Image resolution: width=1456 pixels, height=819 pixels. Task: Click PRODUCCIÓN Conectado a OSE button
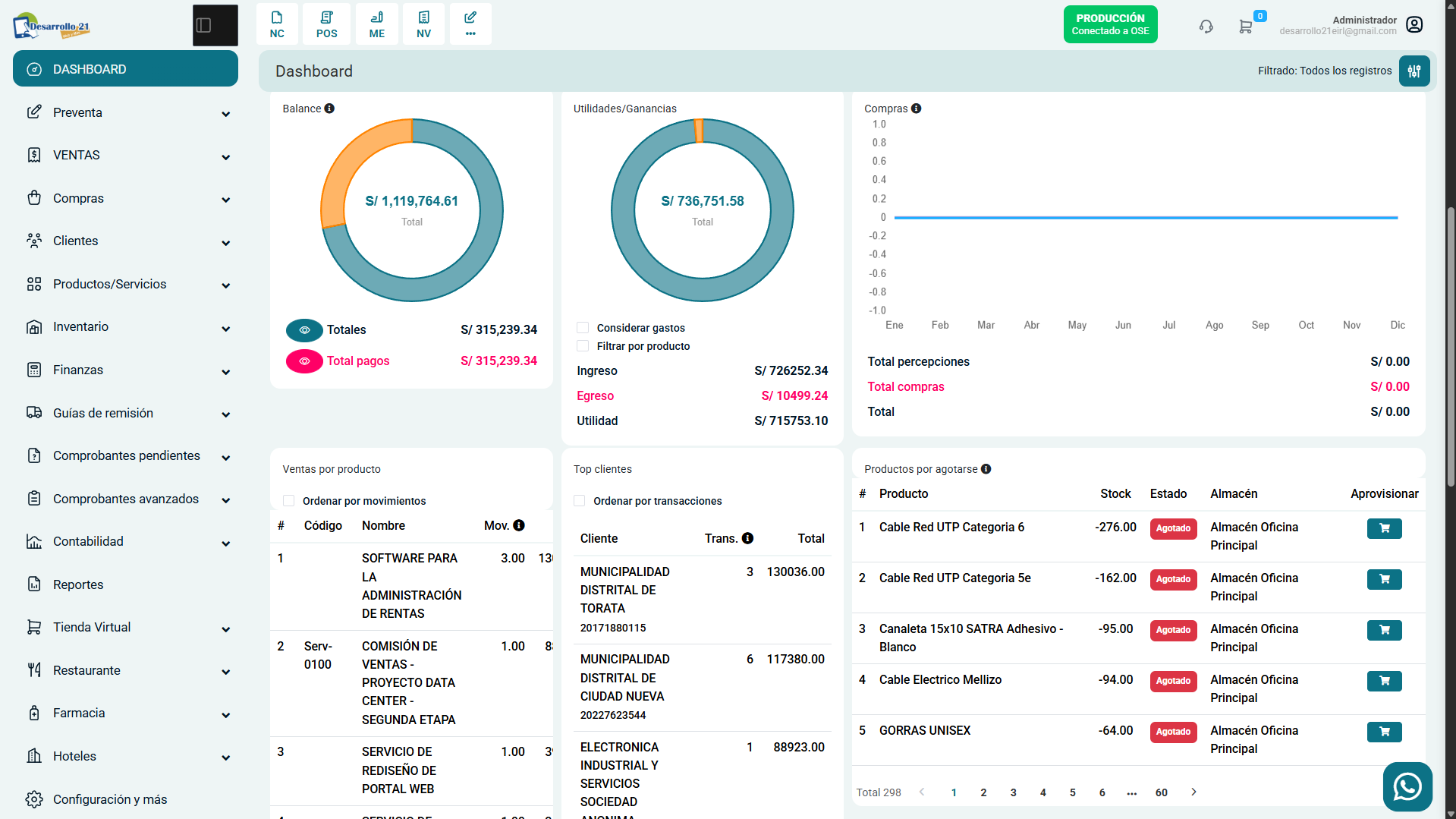[x=1110, y=24]
